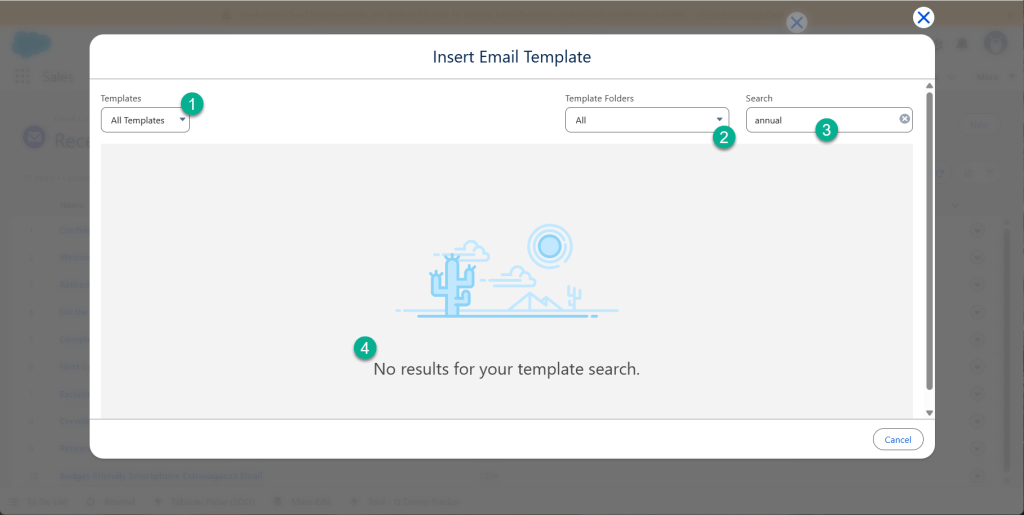
Task: Click the "No results for your template search" message
Action: pyautogui.click(x=506, y=369)
